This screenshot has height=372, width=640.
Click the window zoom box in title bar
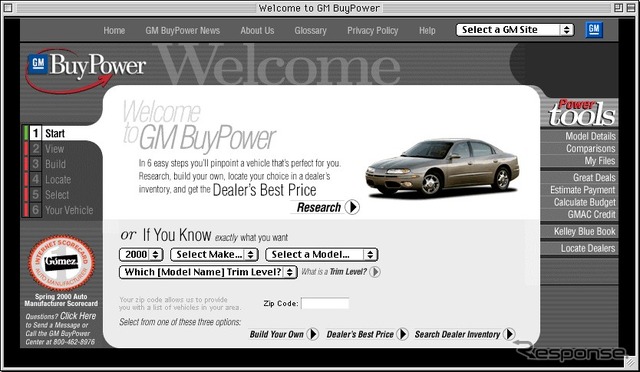coord(618,7)
